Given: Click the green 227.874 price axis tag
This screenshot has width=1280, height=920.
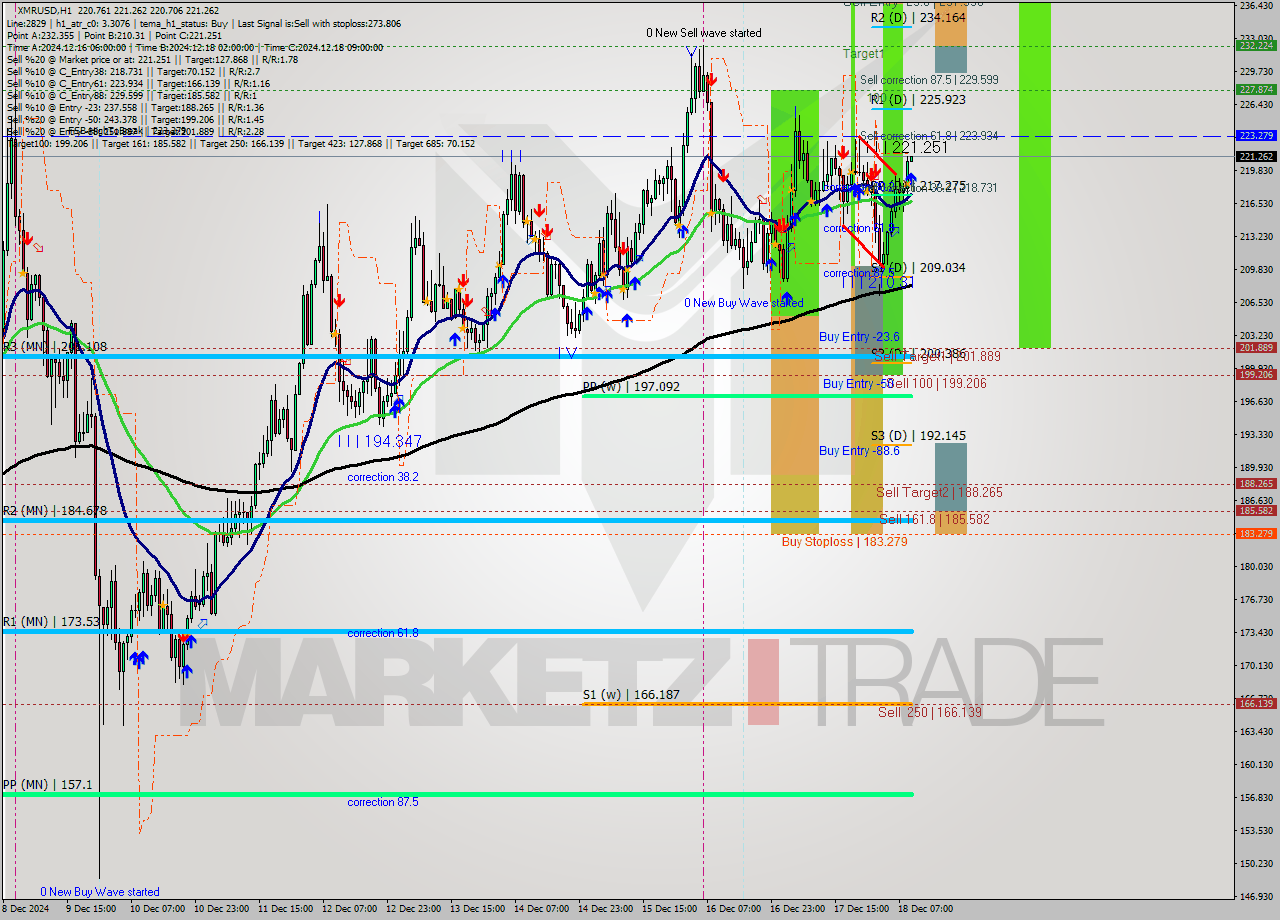Looking at the screenshot, I should [x=1256, y=89].
